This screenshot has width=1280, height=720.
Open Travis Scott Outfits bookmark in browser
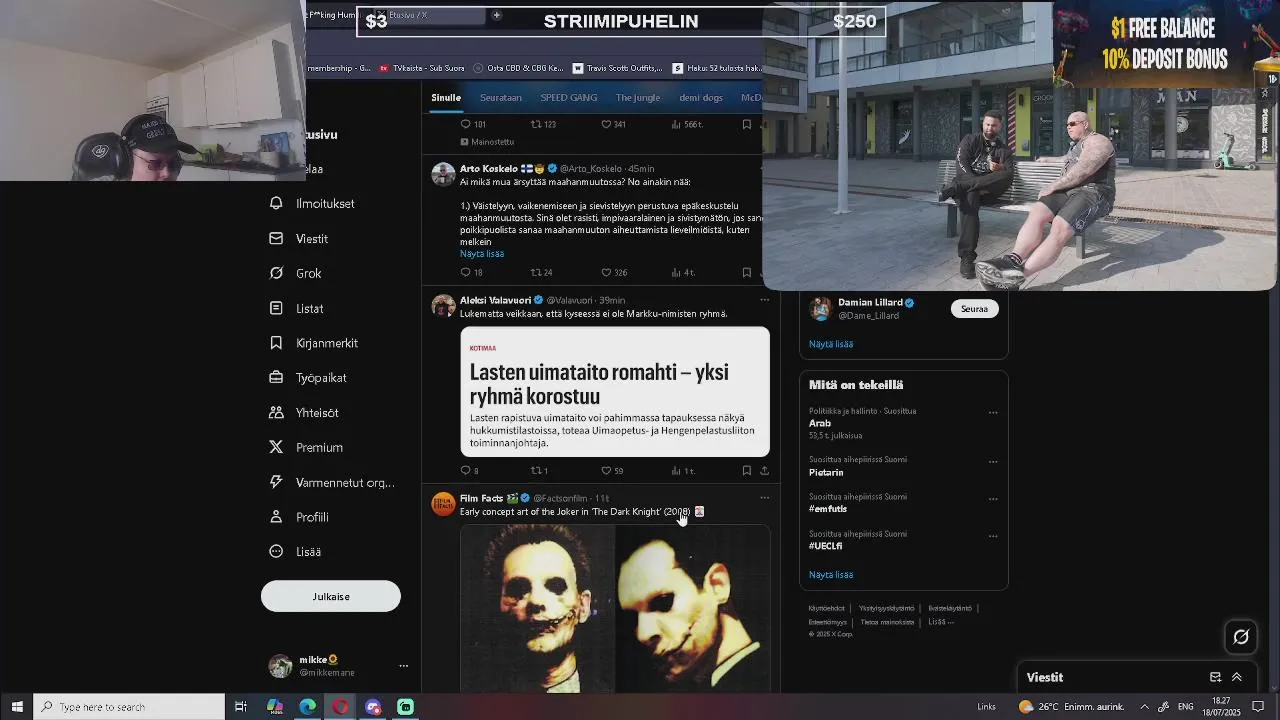618,68
